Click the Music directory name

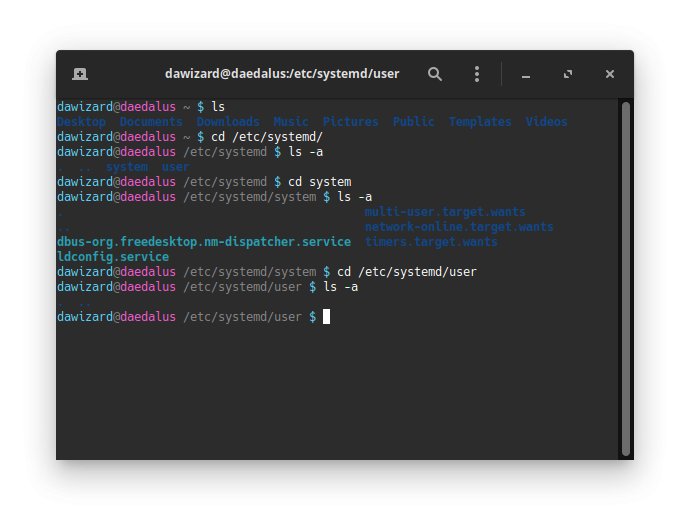(x=291, y=122)
